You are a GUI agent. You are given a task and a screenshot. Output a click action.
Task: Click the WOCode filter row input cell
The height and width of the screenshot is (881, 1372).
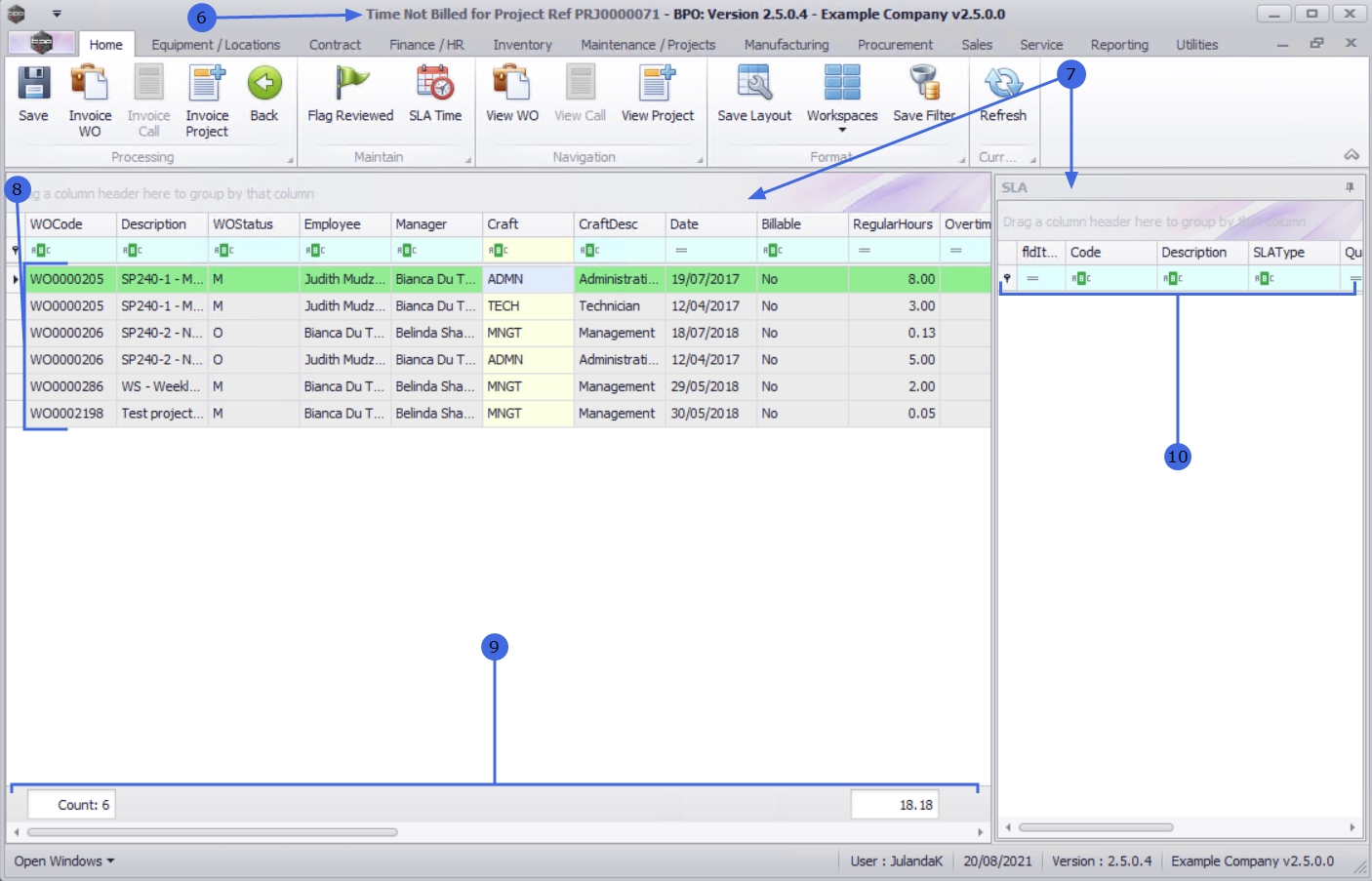pyautogui.click(x=70, y=251)
